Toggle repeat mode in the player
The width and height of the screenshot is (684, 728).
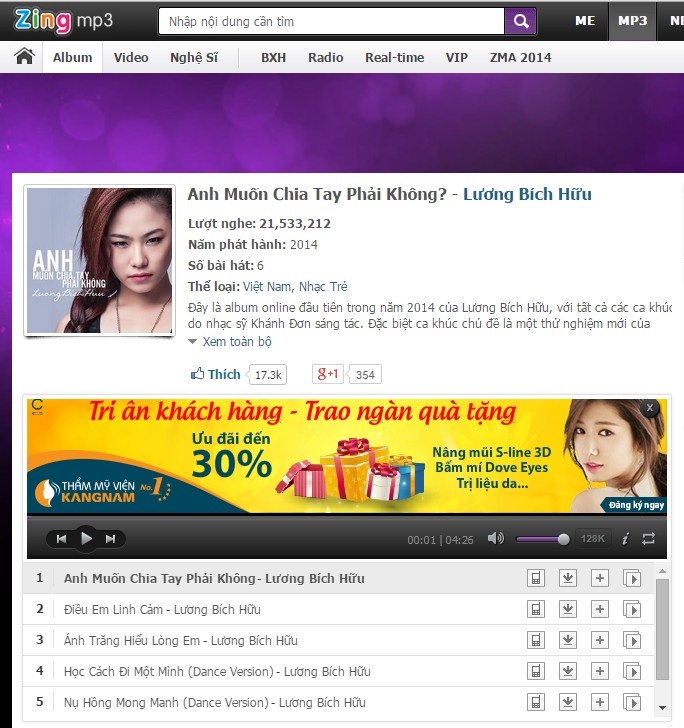[x=649, y=539]
